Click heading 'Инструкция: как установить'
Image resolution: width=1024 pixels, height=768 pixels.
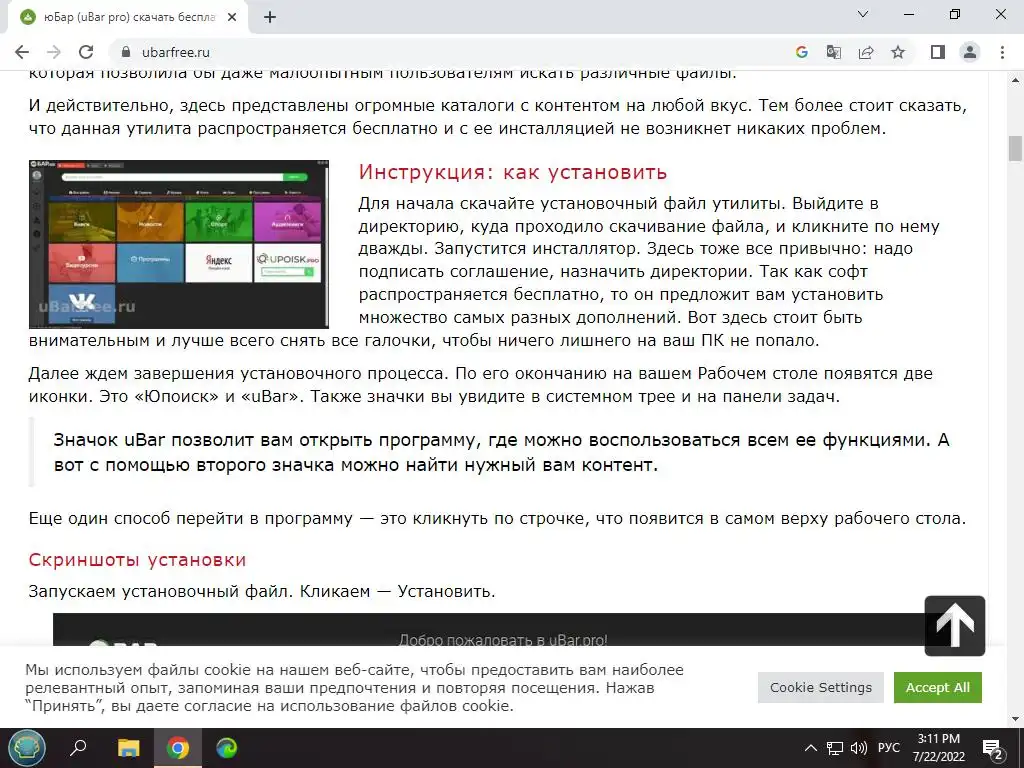click(x=513, y=172)
